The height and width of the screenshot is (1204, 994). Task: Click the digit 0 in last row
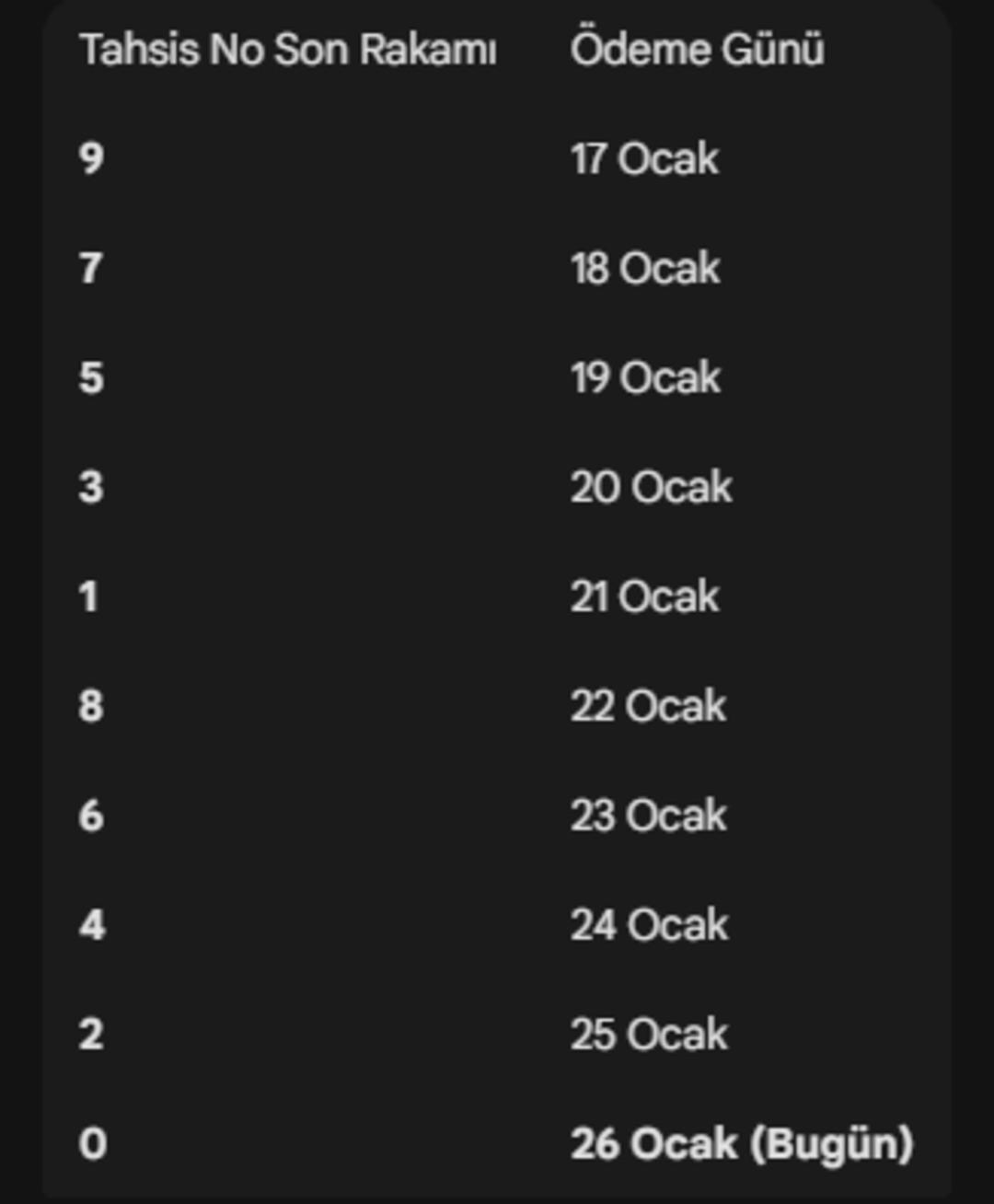tap(92, 1144)
